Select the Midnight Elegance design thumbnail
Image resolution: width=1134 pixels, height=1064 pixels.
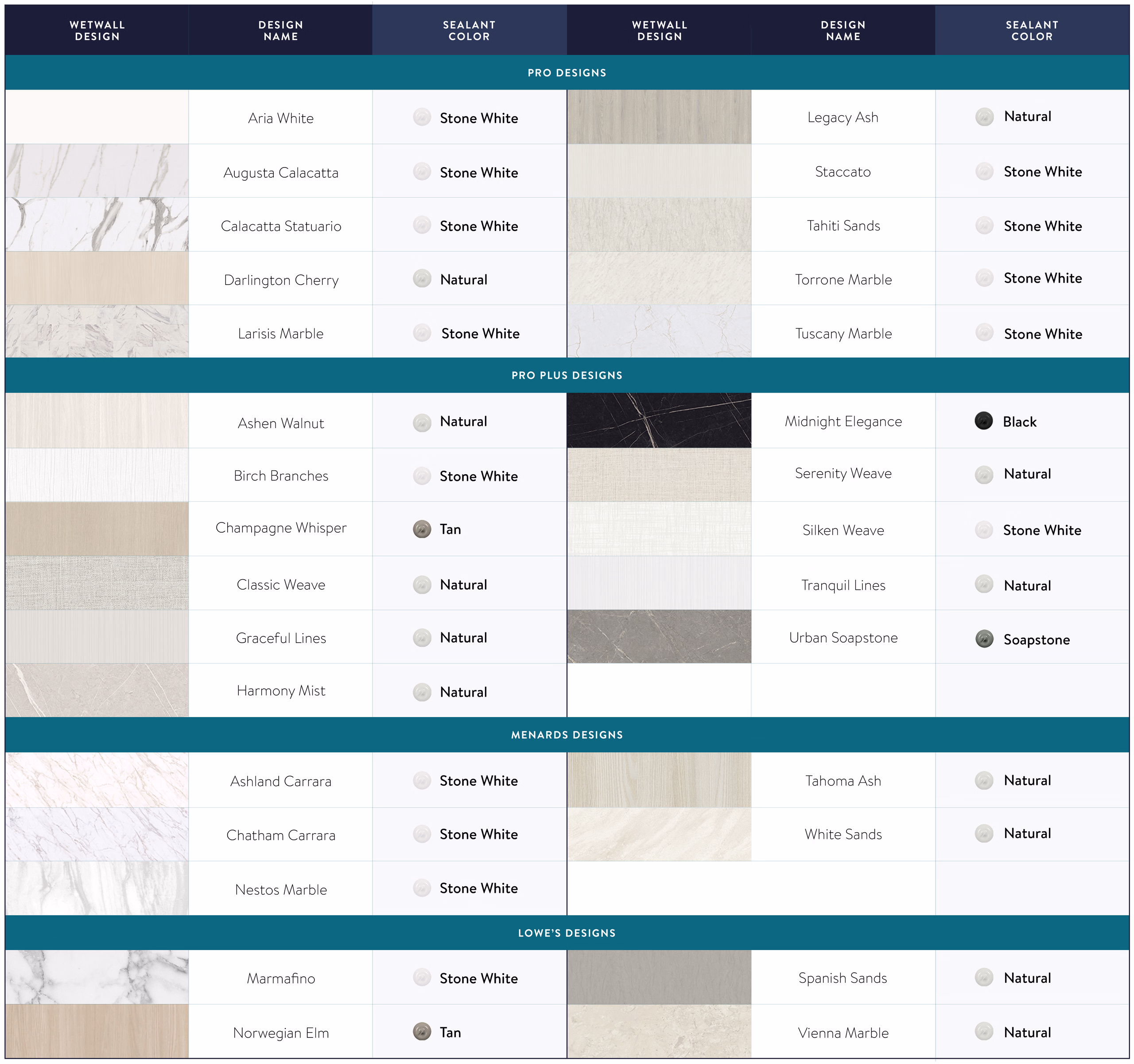pyautogui.click(x=659, y=421)
